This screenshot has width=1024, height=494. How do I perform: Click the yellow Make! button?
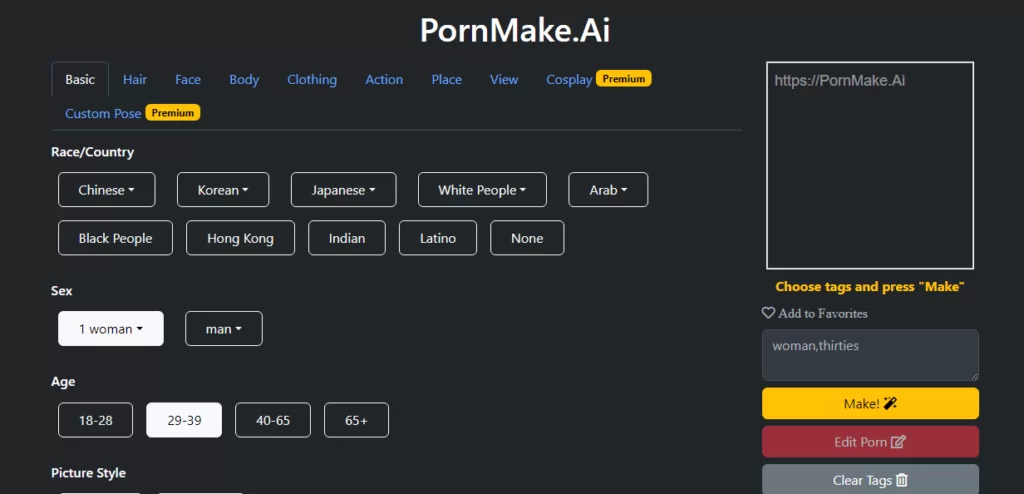coord(871,404)
